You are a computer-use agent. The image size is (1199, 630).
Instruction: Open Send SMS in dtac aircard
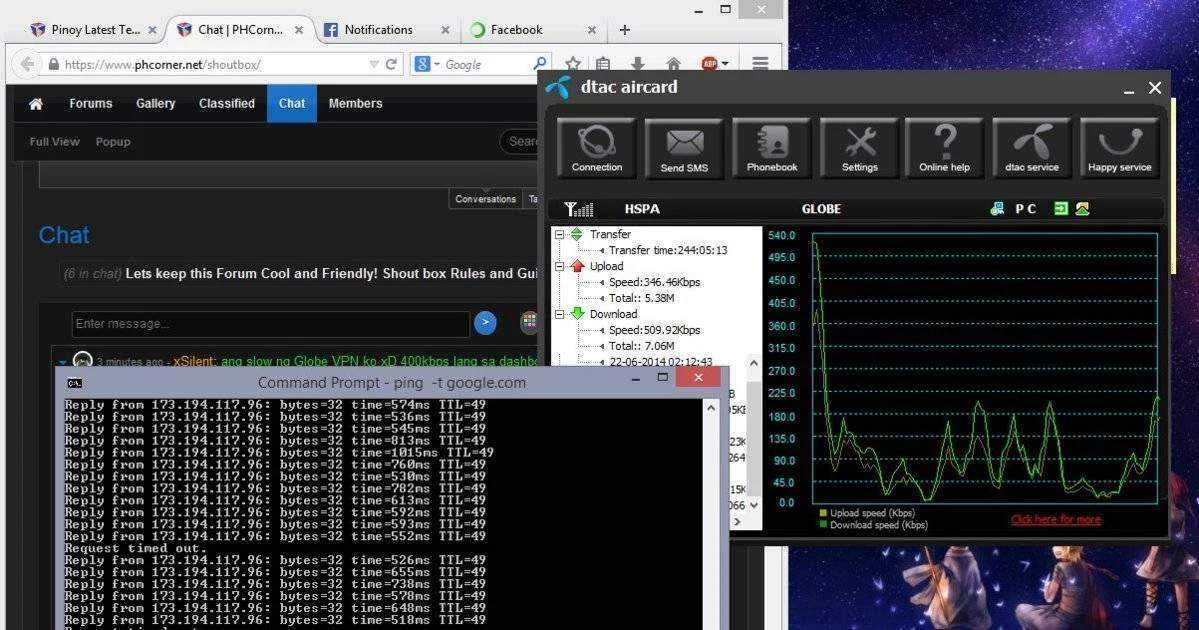point(684,148)
